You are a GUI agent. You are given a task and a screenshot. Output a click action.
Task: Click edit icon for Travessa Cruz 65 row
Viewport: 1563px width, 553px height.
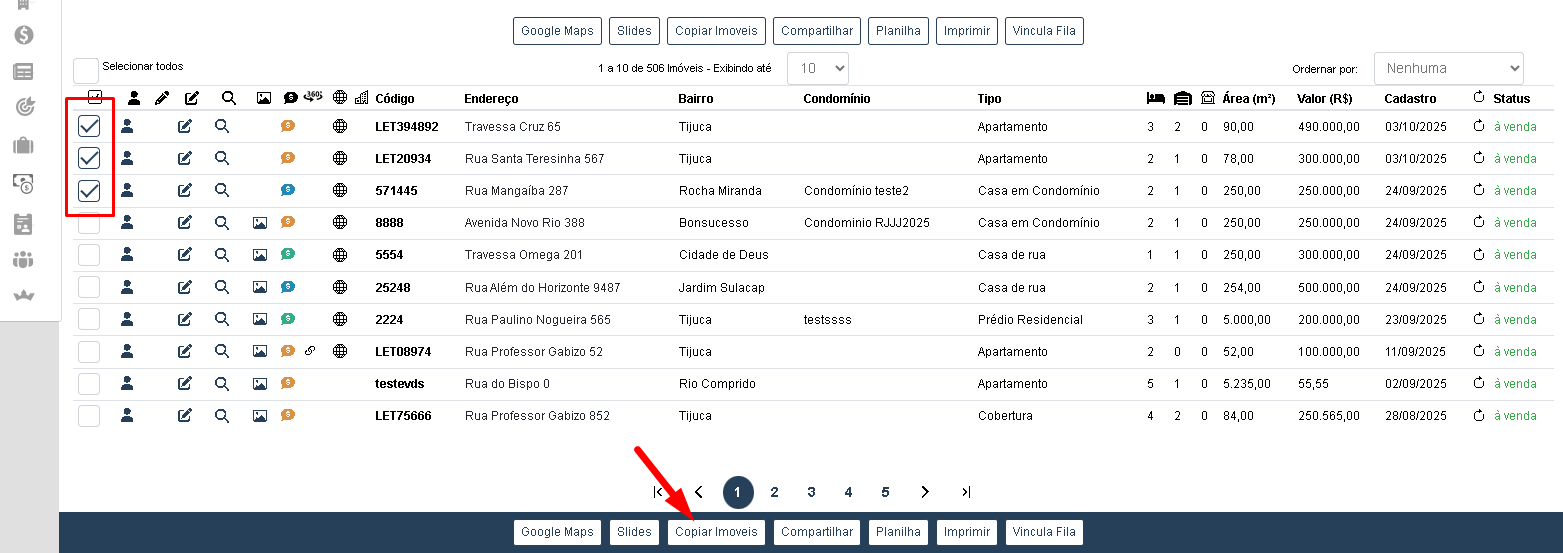click(185, 127)
